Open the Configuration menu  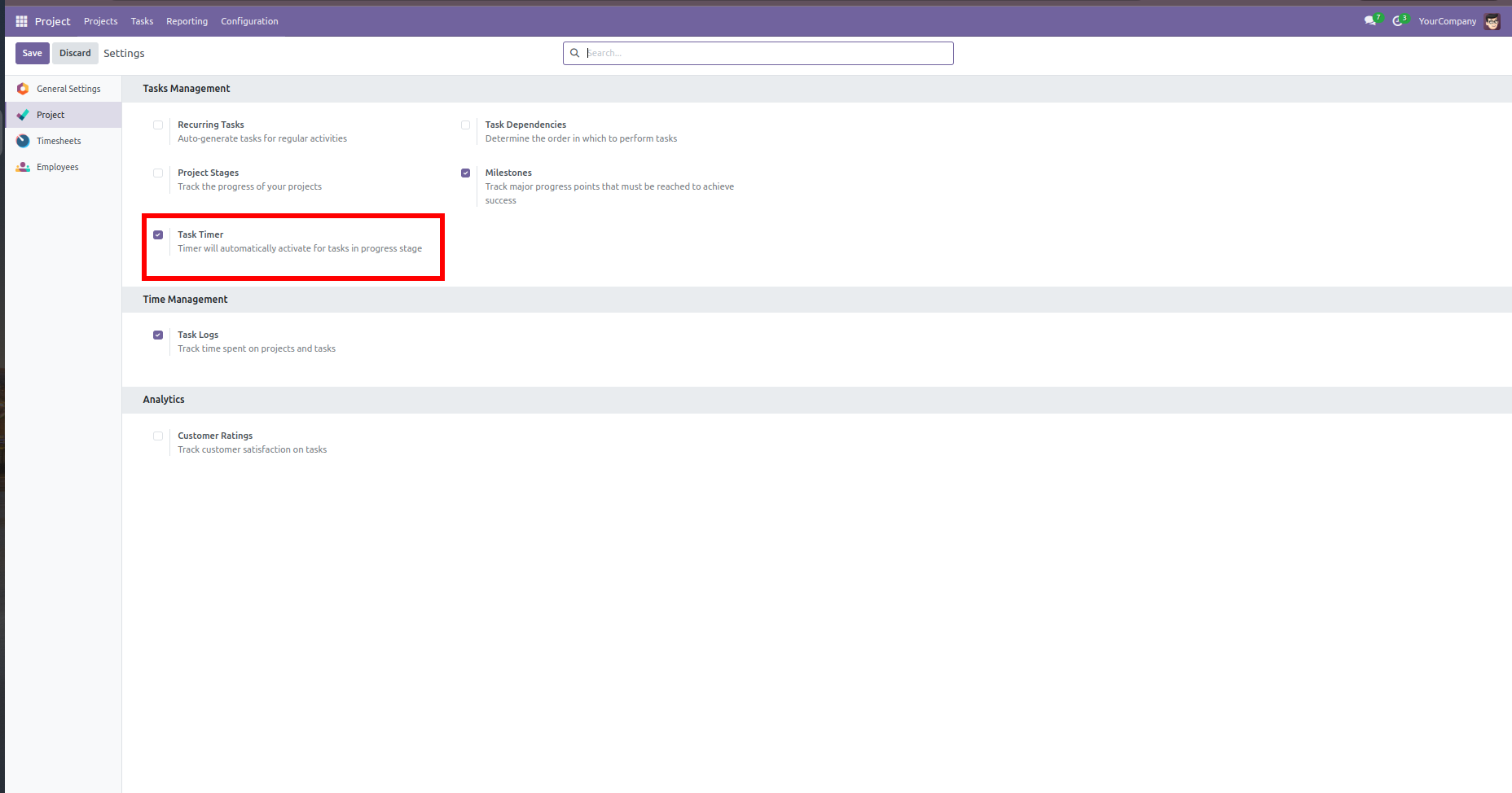249,21
